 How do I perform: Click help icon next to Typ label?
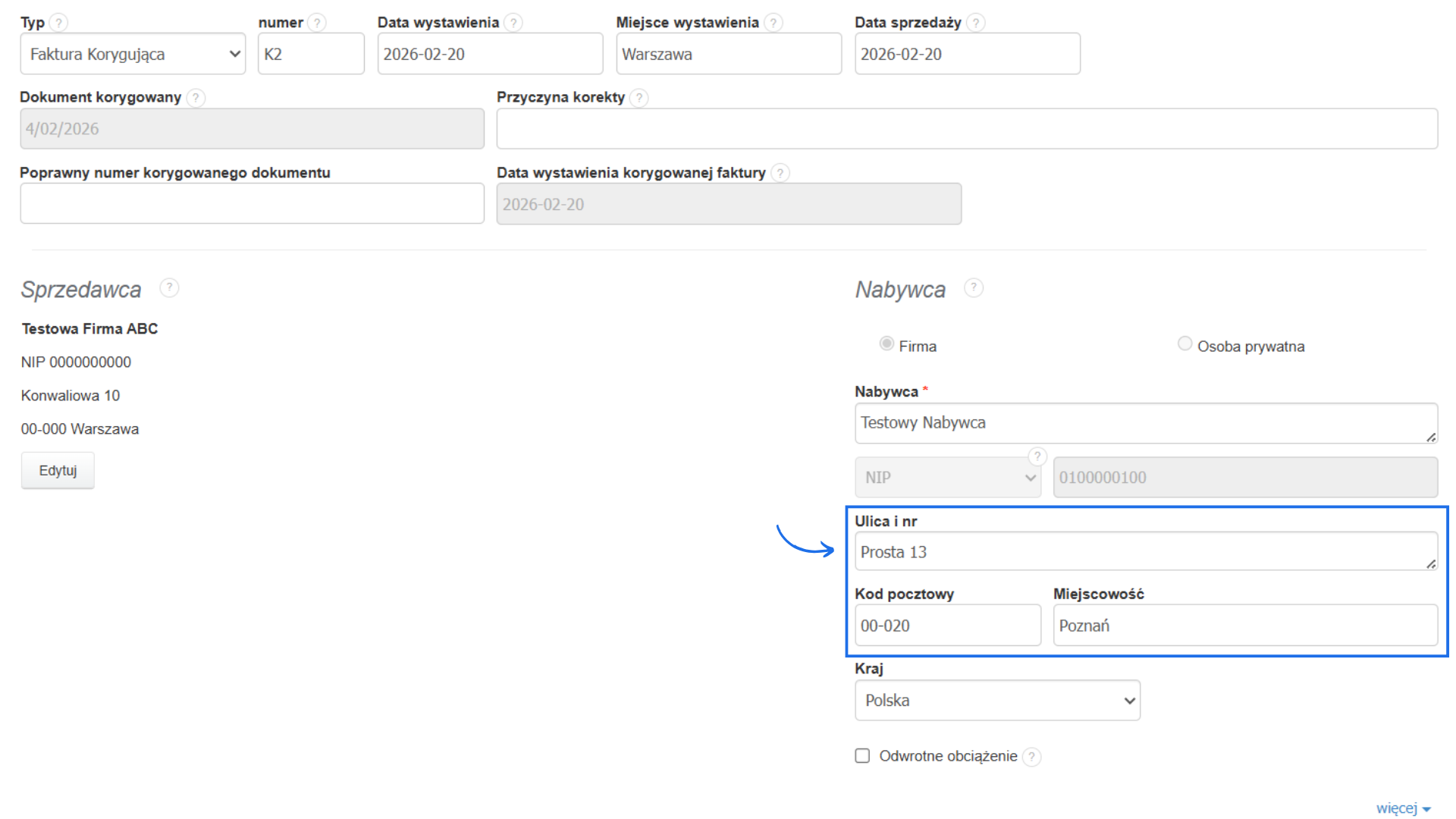tap(58, 23)
